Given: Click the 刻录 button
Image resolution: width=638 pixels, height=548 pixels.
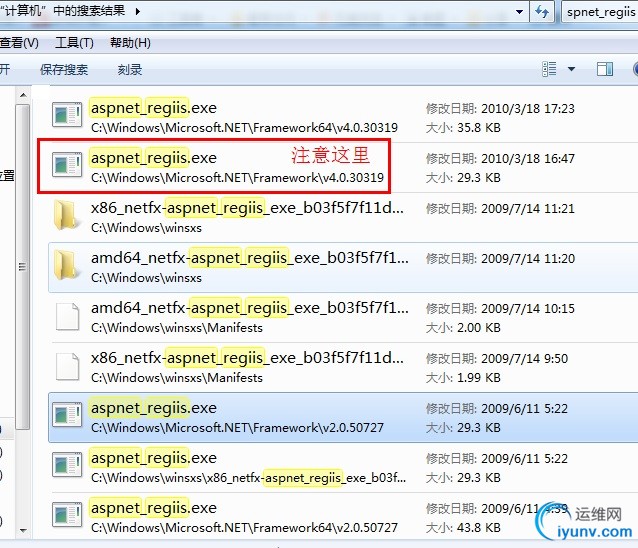Looking at the screenshot, I should coord(130,70).
